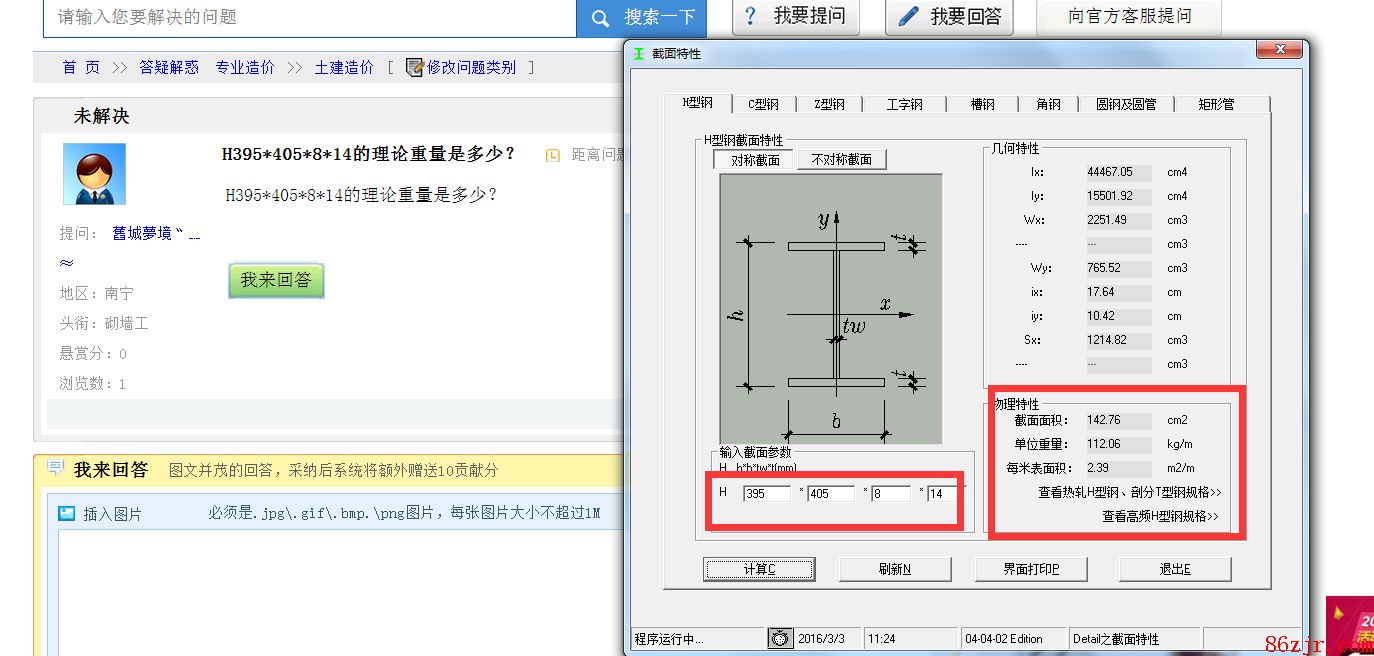This screenshot has height=656, width=1374.
Task: Click the question mark icon for 我要提问
Action: click(751, 16)
